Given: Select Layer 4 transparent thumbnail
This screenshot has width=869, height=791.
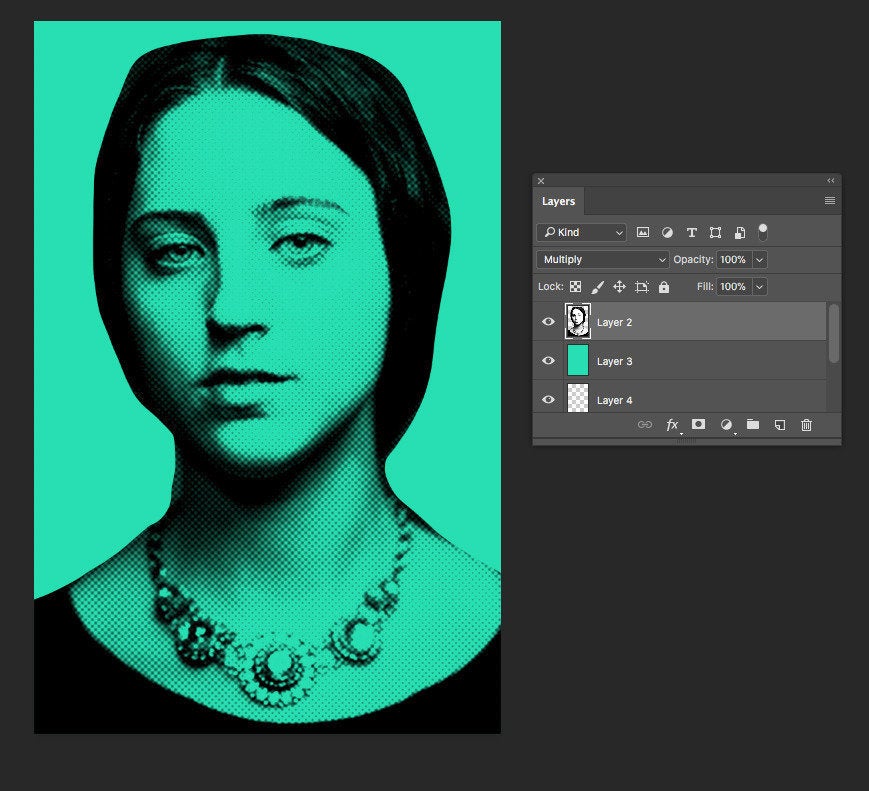Looking at the screenshot, I should click(x=577, y=398).
